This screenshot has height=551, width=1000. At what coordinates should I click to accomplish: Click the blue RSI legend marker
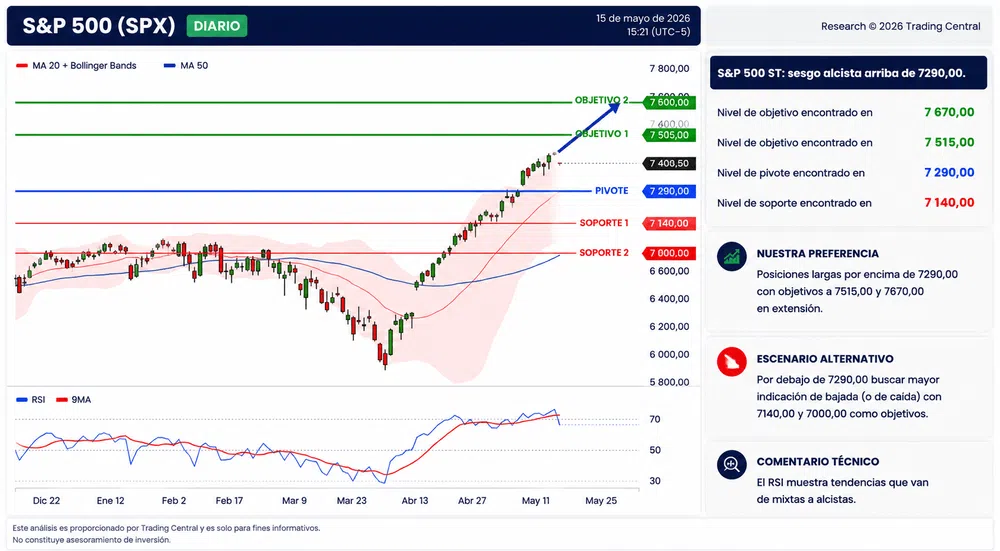coord(22,400)
